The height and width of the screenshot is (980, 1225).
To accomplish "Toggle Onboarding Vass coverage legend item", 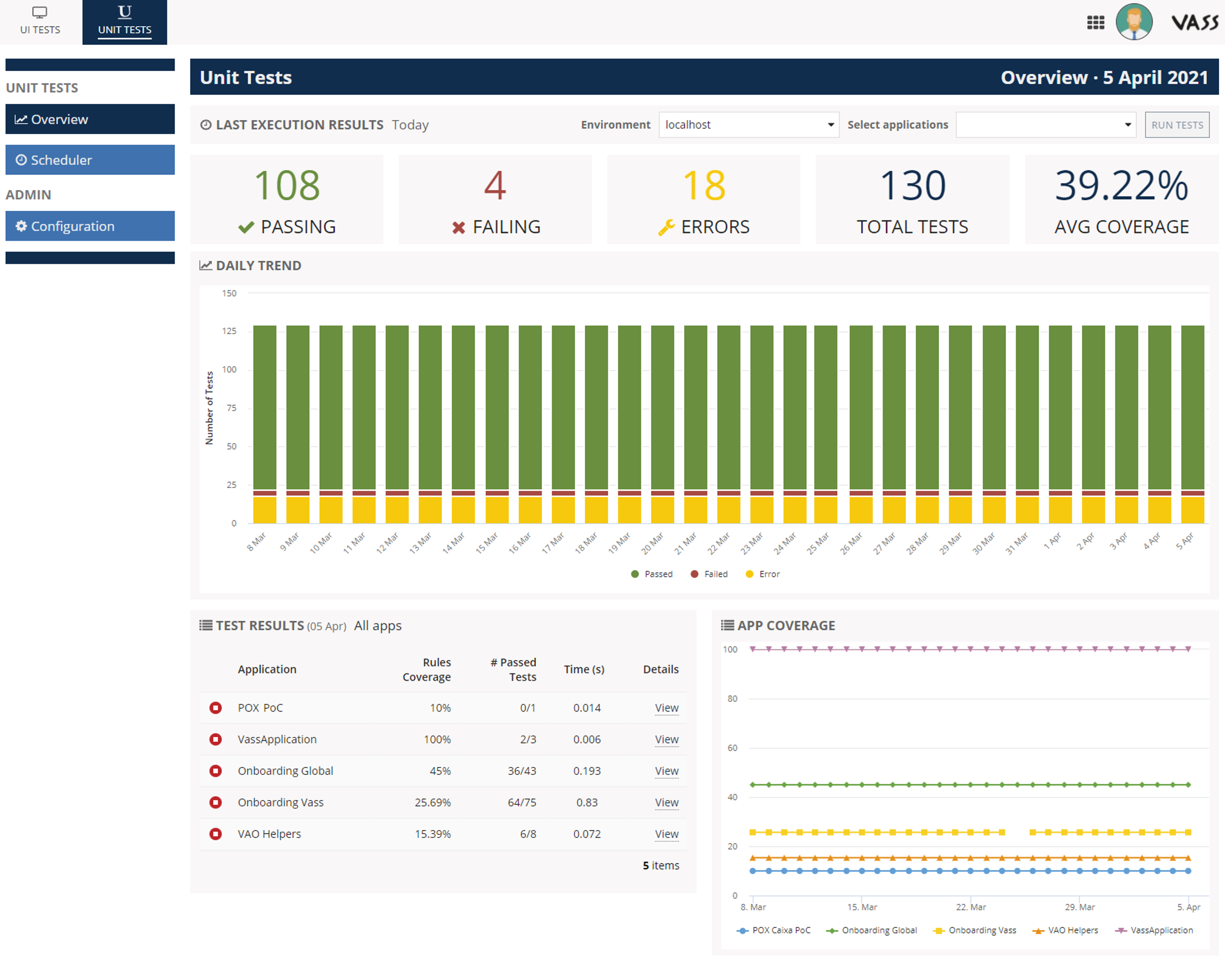I will pyautogui.click(x=975, y=930).
